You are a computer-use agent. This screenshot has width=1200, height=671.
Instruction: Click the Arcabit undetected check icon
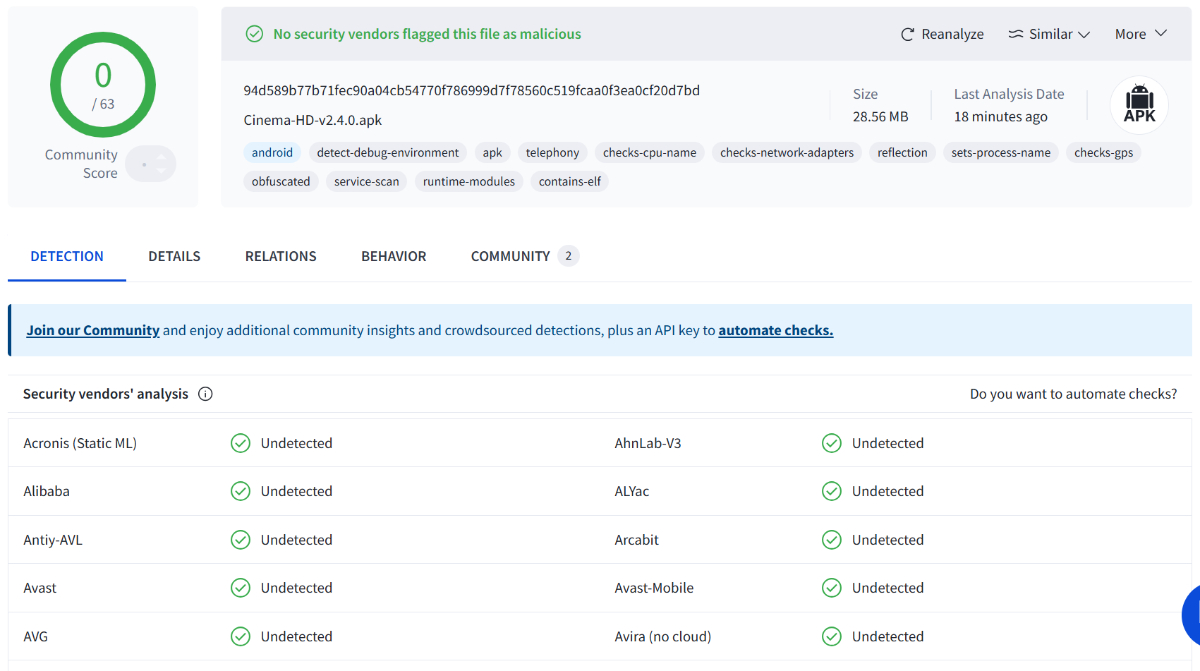coord(831,540)
